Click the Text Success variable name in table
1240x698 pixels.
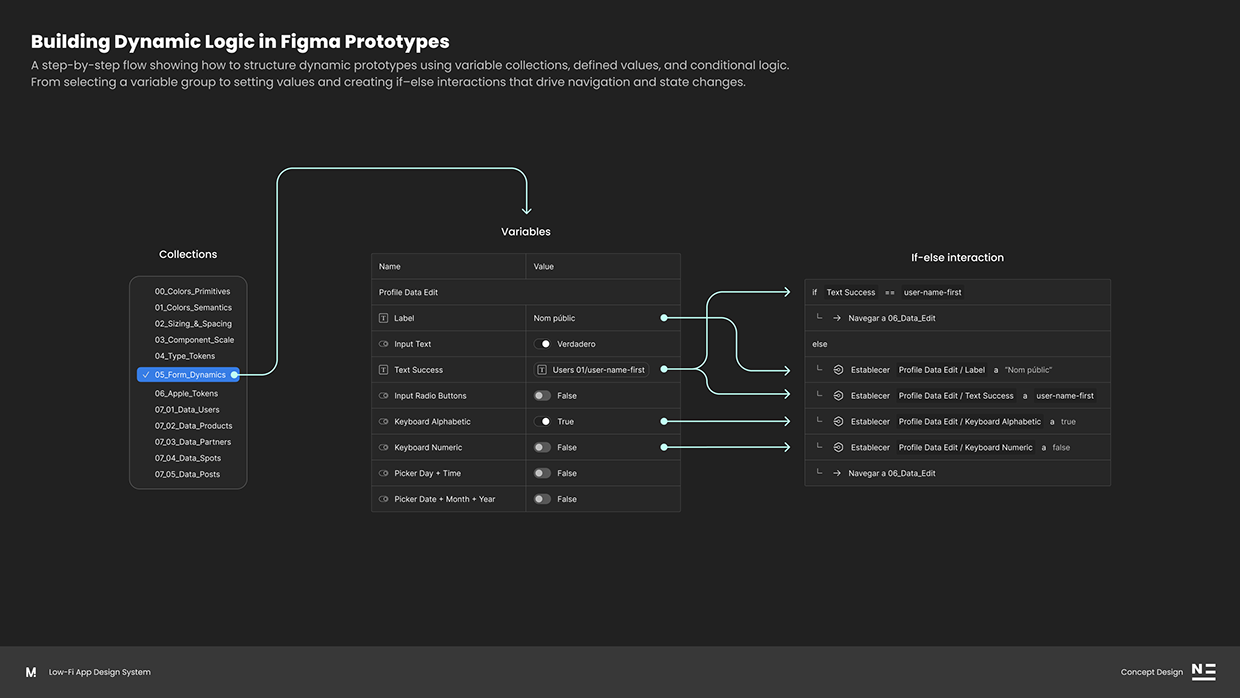click(418, 370)
